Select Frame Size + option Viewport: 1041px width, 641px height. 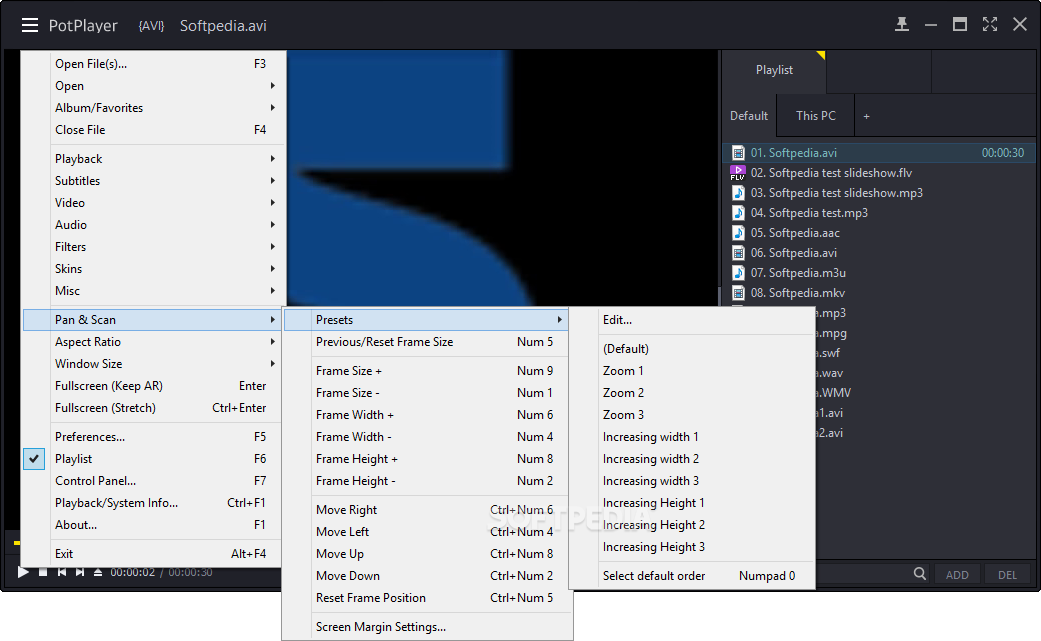click(x=427, y=370)
